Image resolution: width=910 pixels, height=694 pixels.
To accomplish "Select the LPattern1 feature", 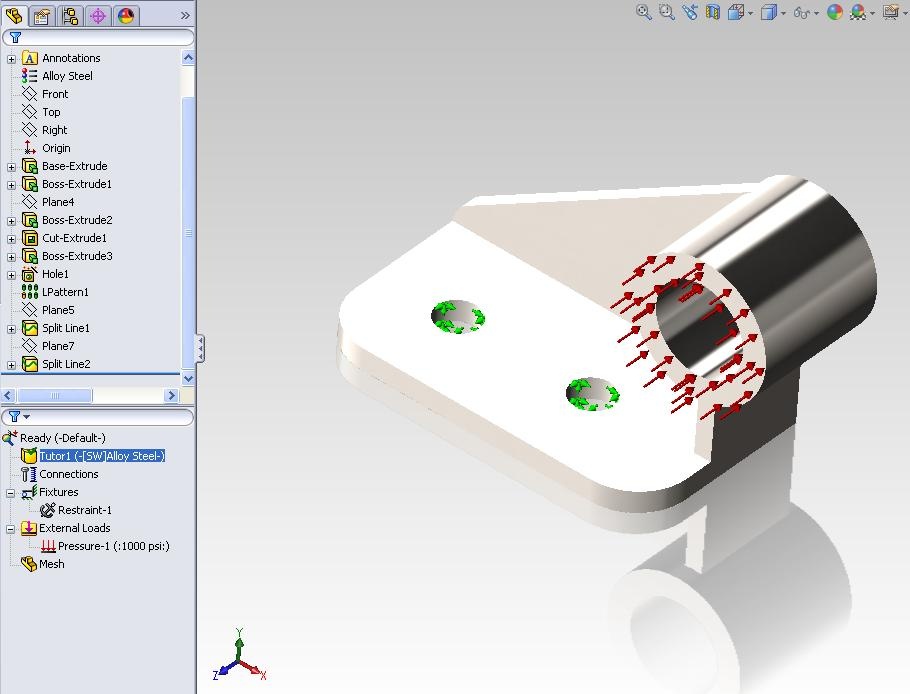I will pos(65,292).
